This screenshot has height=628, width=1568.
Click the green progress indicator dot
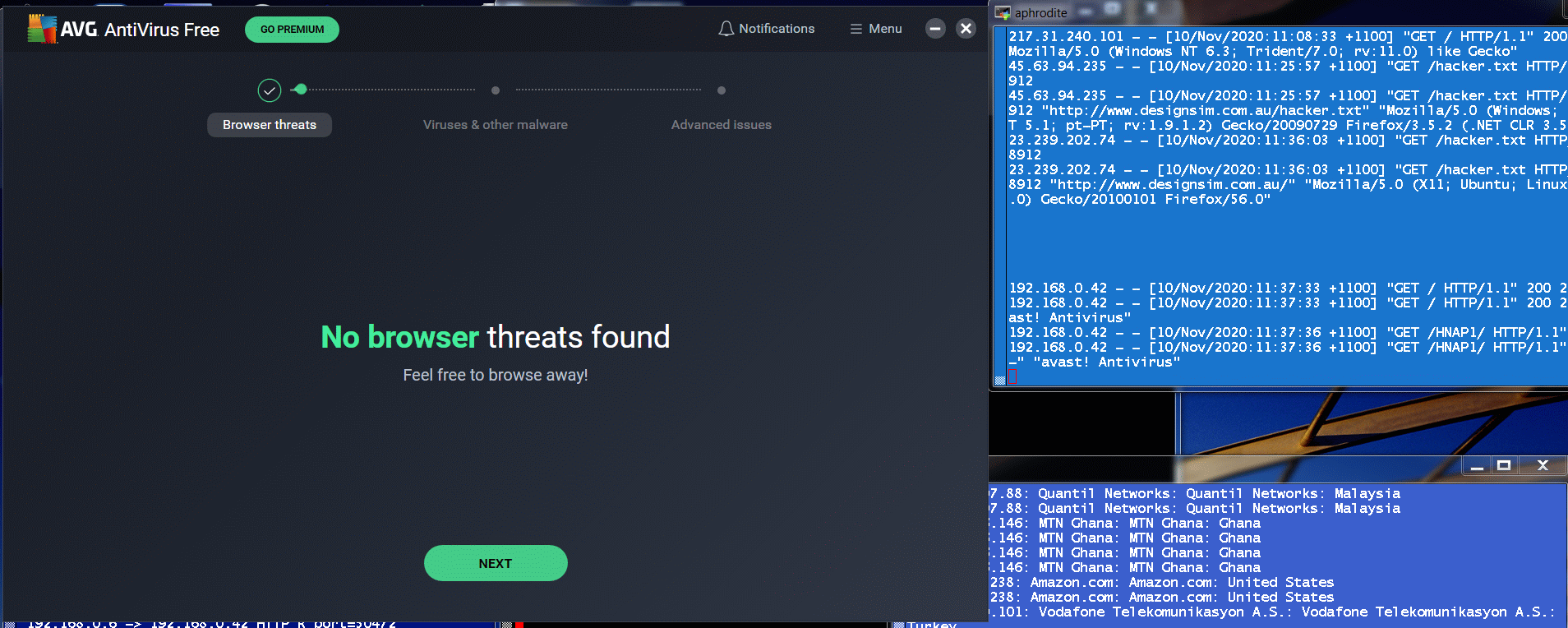tap(301, 90)
